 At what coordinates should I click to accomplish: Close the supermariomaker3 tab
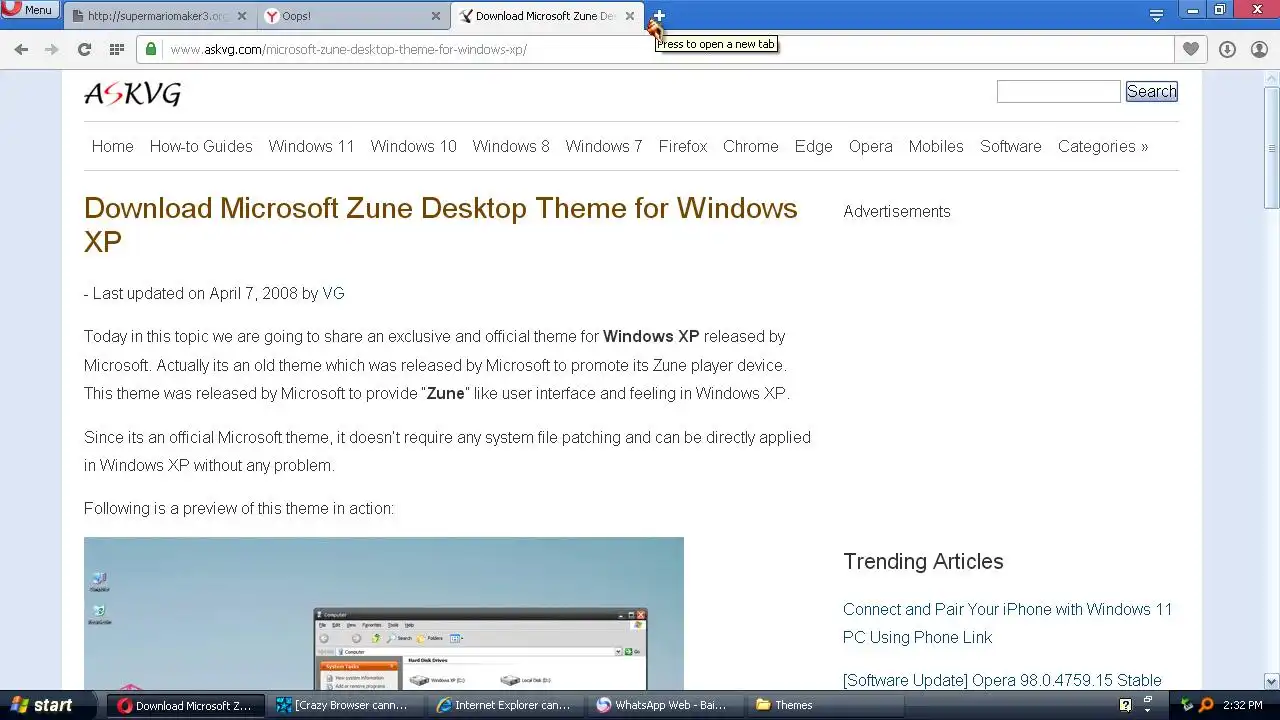tap(242, 16)
